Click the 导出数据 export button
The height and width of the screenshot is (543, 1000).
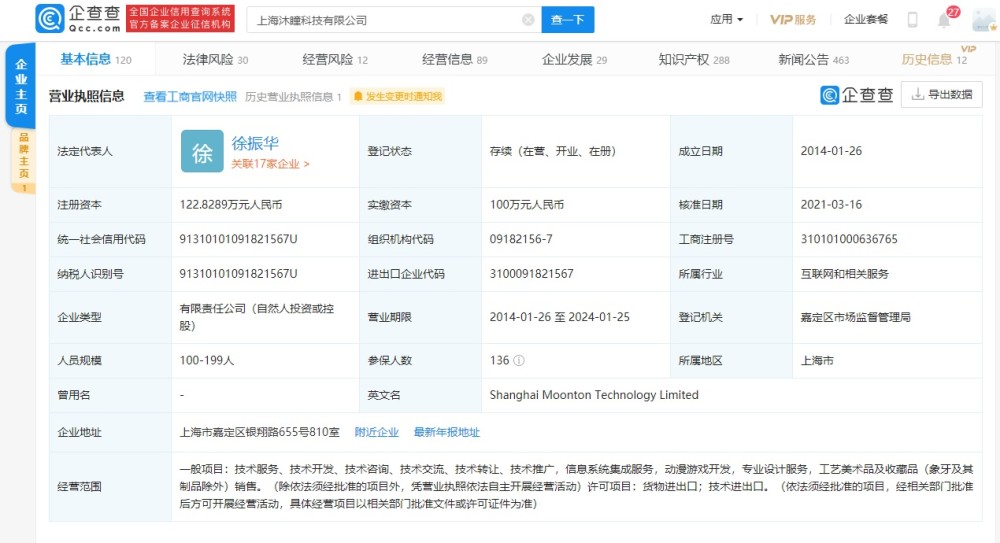click(941, 94)
